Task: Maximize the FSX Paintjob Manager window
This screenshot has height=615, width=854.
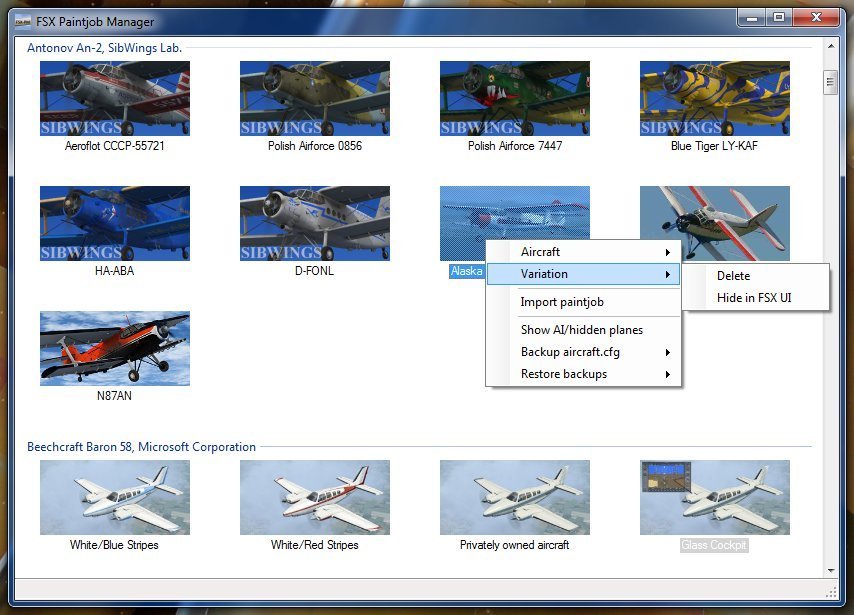Action: (x=779, y=18)
